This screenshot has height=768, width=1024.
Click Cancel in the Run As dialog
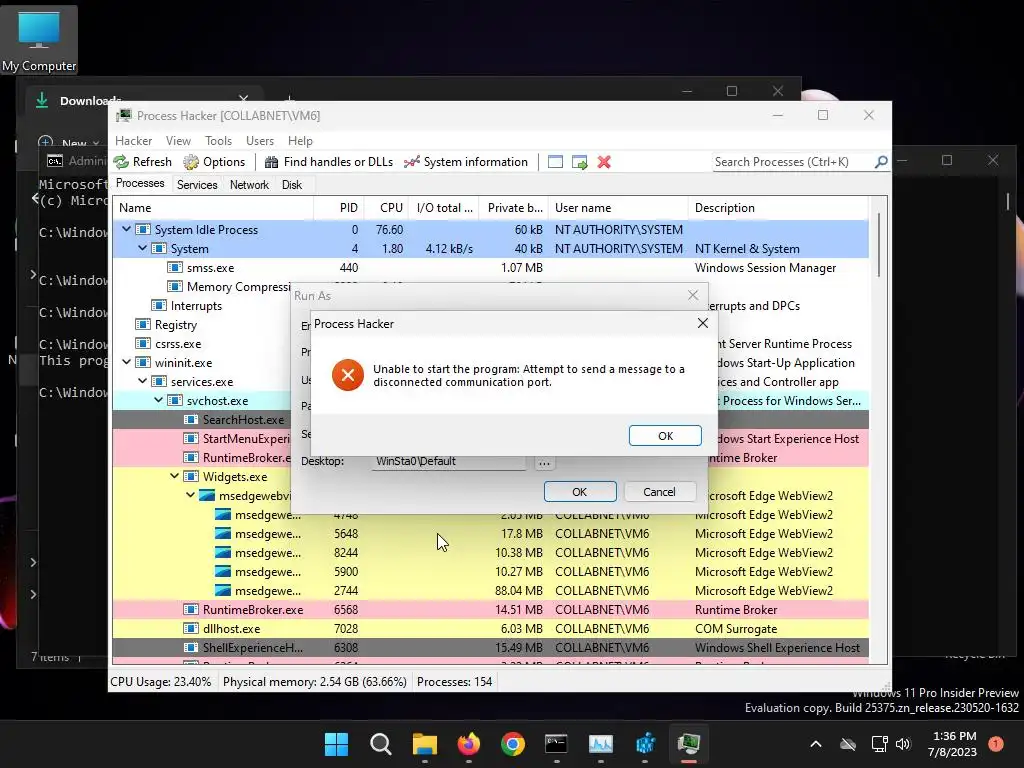659,492
